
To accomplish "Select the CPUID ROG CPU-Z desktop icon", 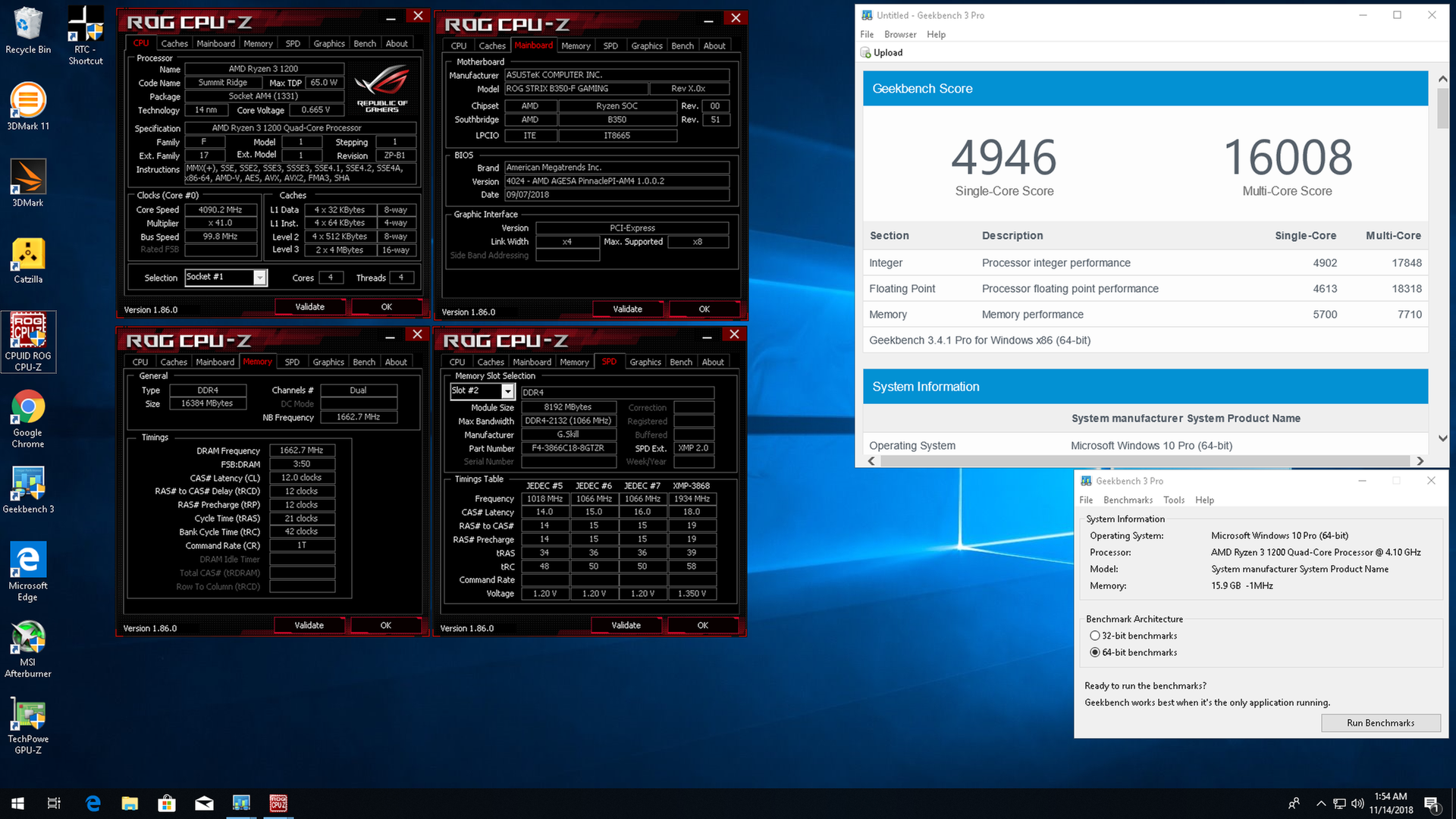I will coord(28,341).
